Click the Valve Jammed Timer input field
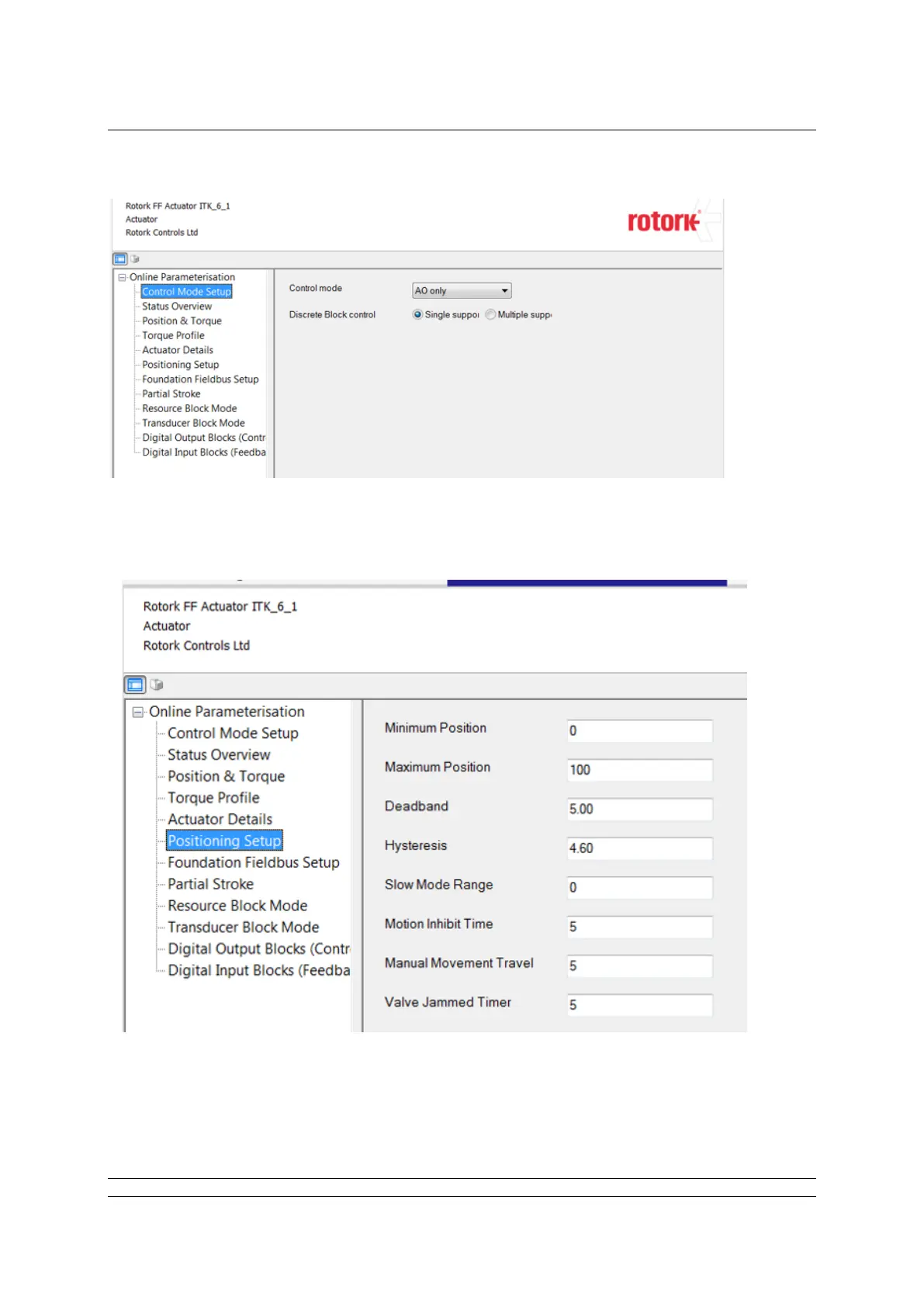The height and width of the screenshot is (1307, 924). (x=640, y=1005)
